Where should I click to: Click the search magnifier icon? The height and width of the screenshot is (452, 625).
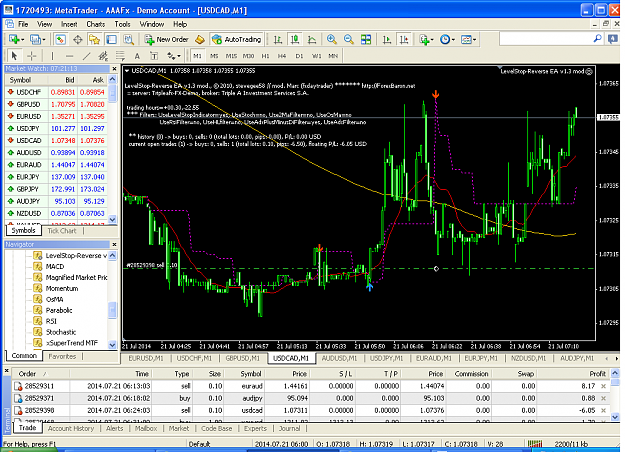tap(597, 39)
